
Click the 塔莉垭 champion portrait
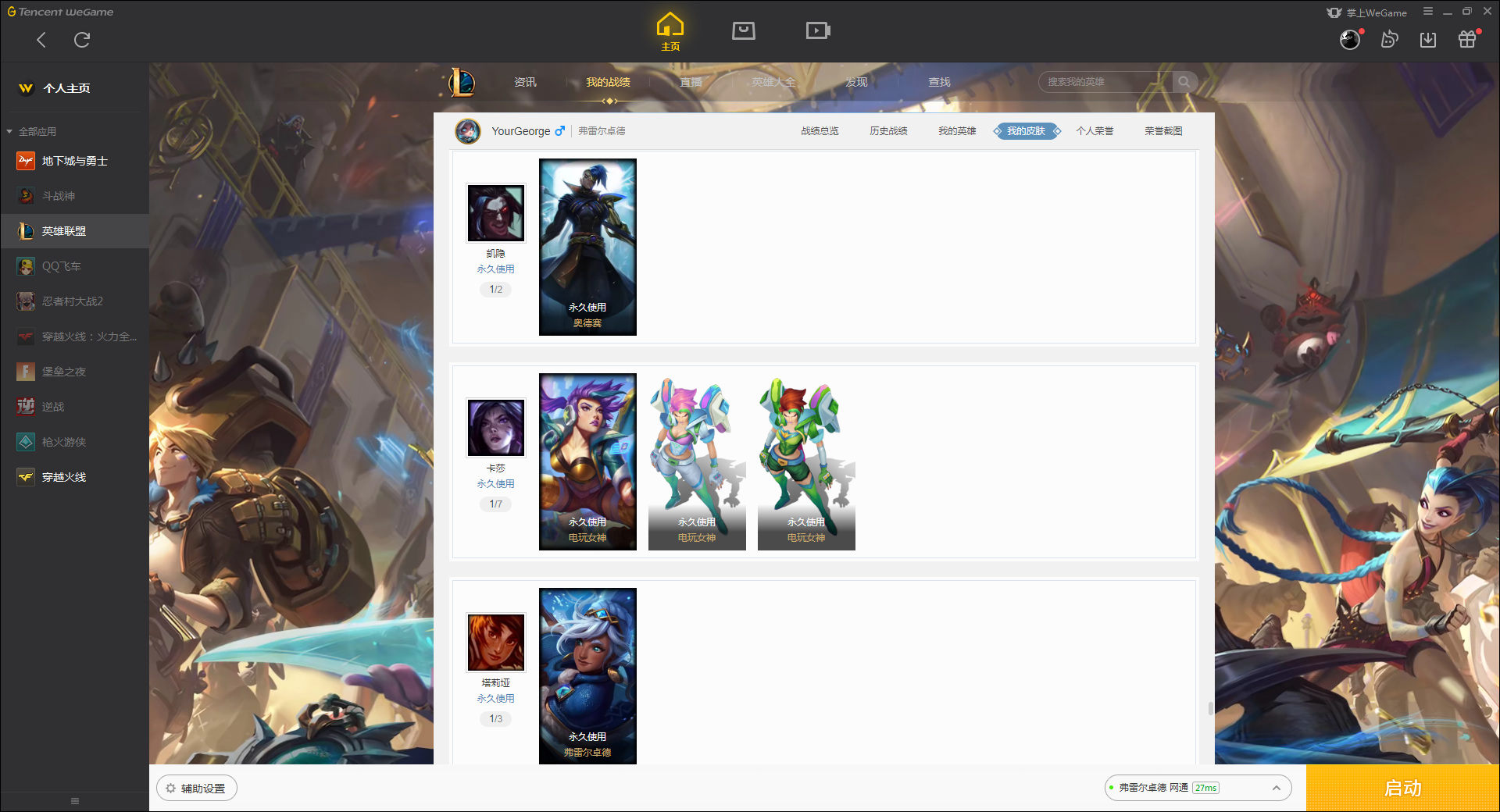point(496,643)
